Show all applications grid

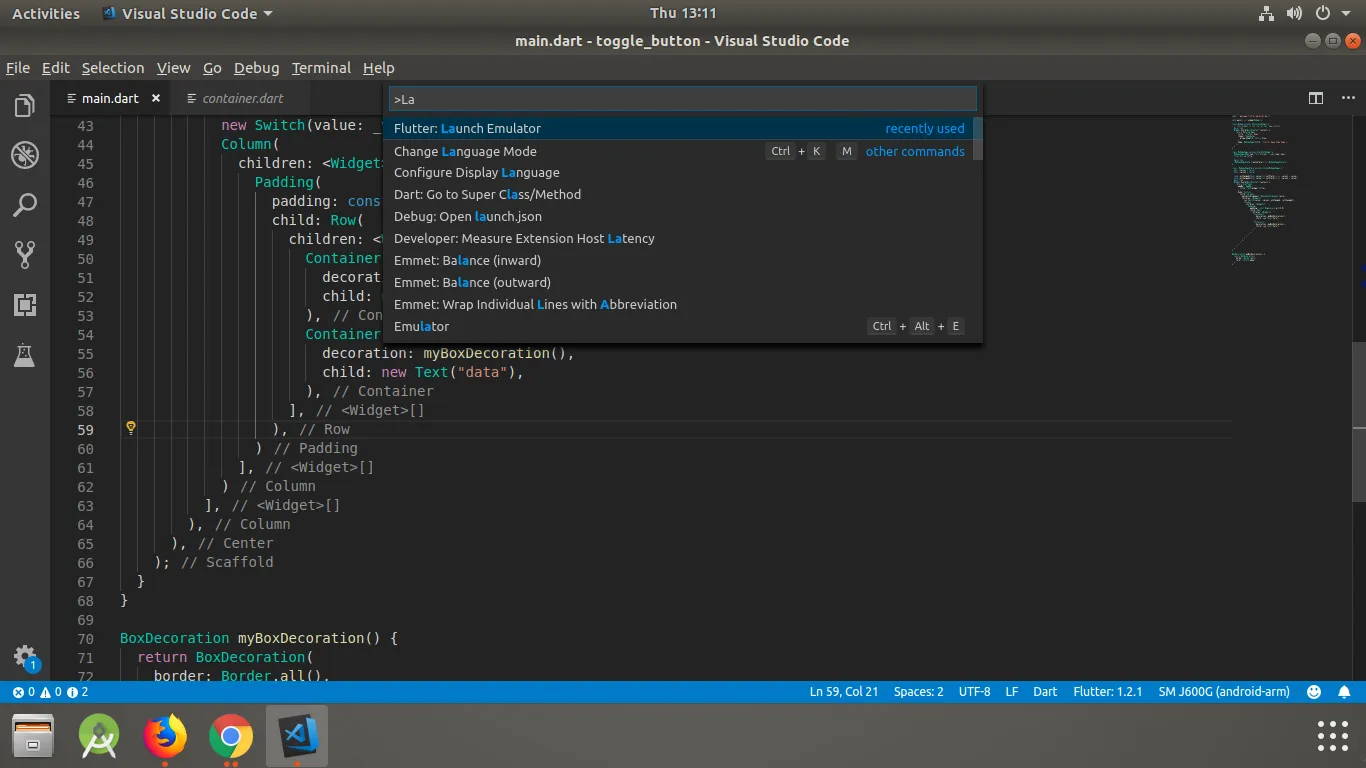pos(1333,736)
